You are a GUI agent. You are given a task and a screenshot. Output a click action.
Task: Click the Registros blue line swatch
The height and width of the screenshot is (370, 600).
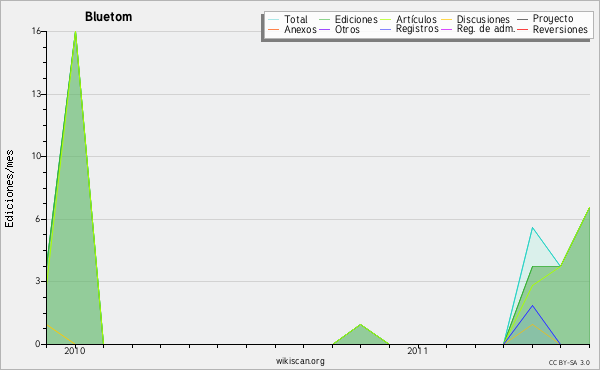click(386, 29)
